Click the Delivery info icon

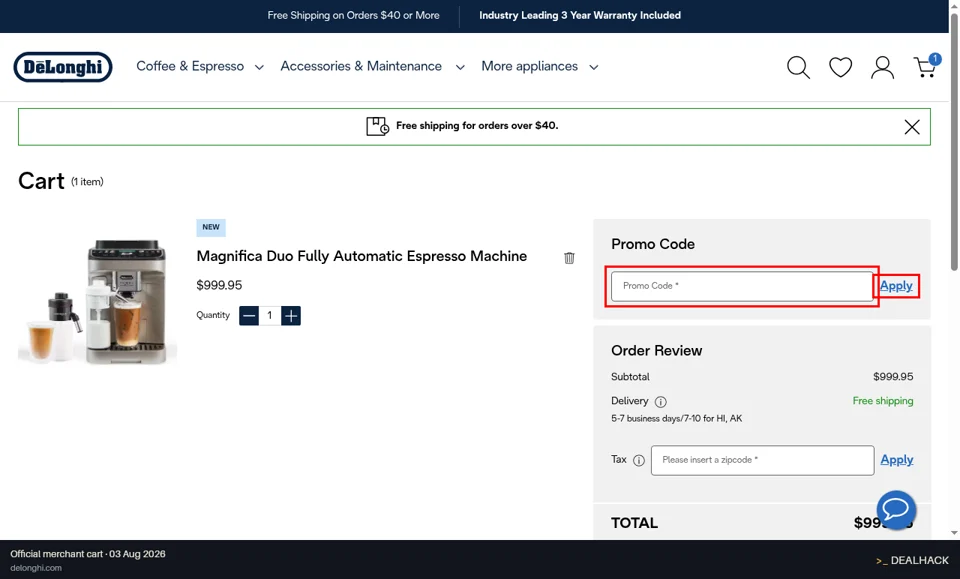click(661, 402)
